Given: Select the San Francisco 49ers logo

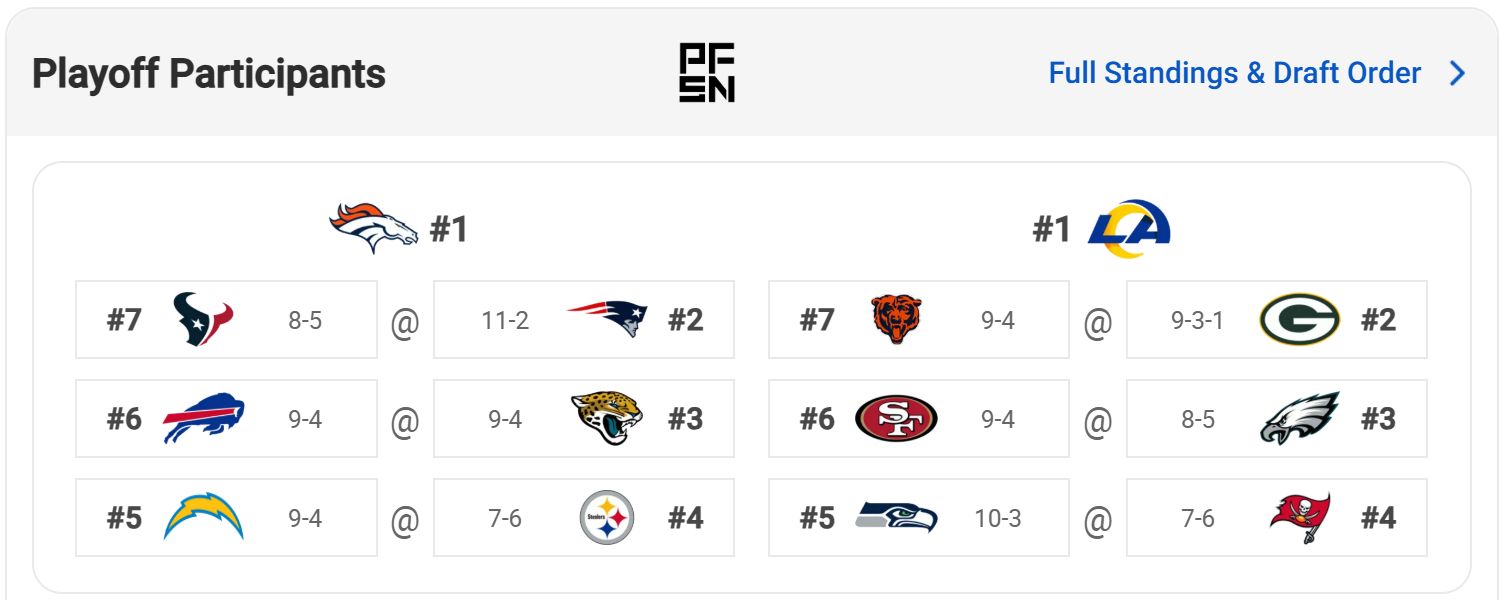Looking at the screenshot, I should (x=896, y=419).
